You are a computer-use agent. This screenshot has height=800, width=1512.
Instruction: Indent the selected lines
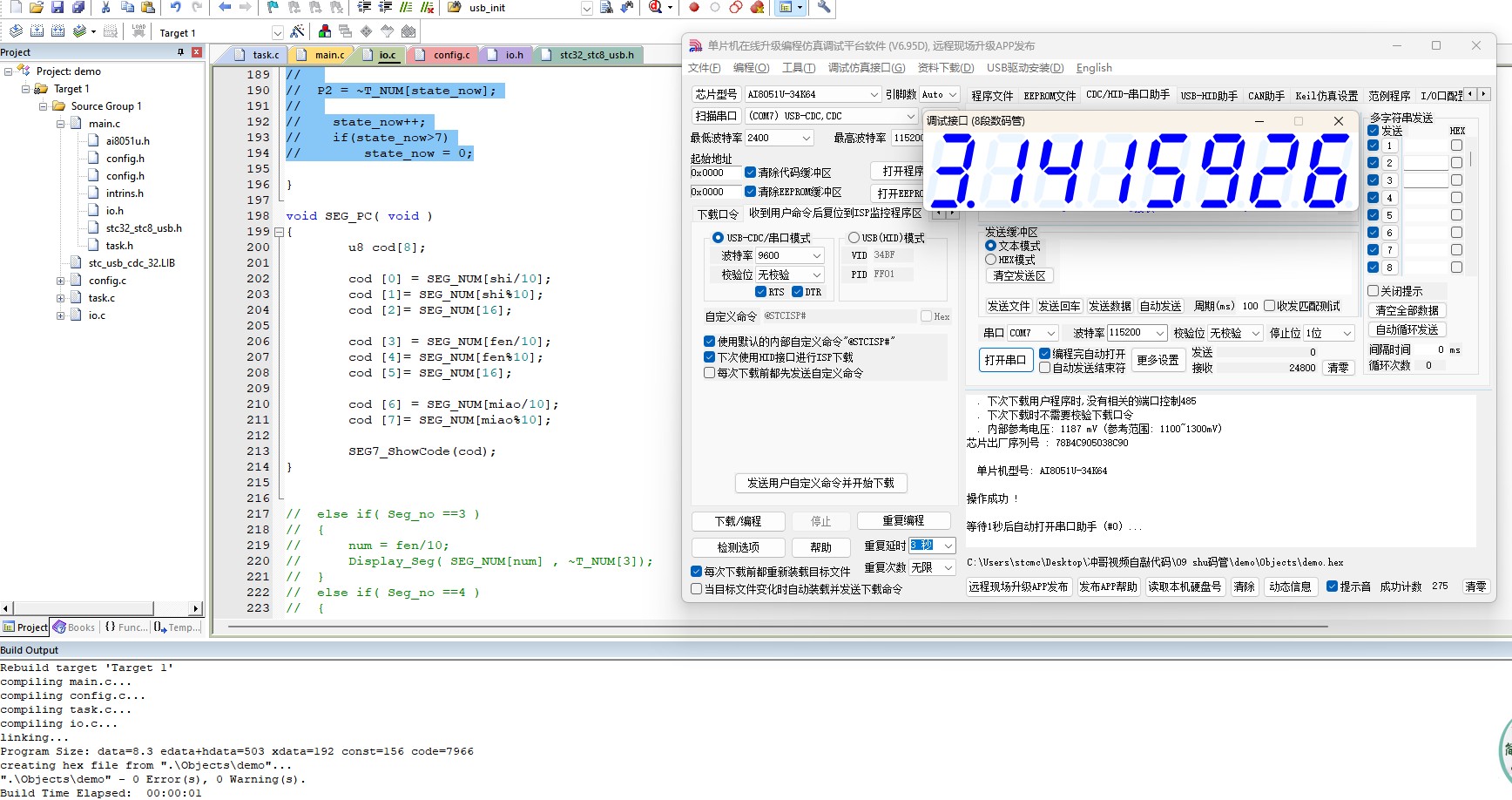pyautogui.click(x=364, y=7)
